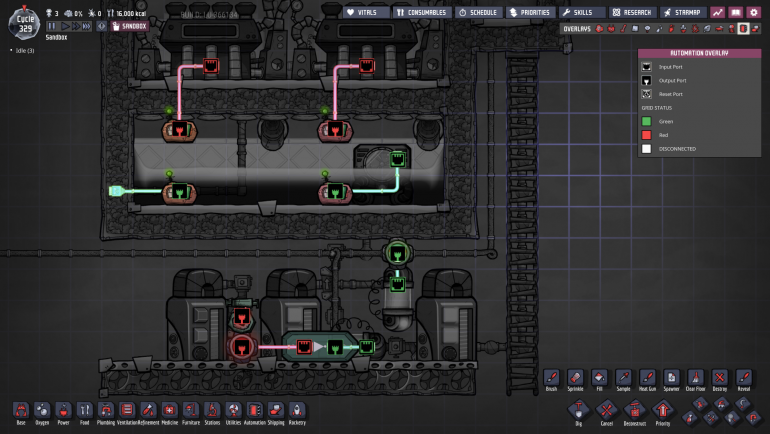Screen dimensions: 770x434
Task: Click the Idle (3) notification
Action: click(x=24, y=51)
